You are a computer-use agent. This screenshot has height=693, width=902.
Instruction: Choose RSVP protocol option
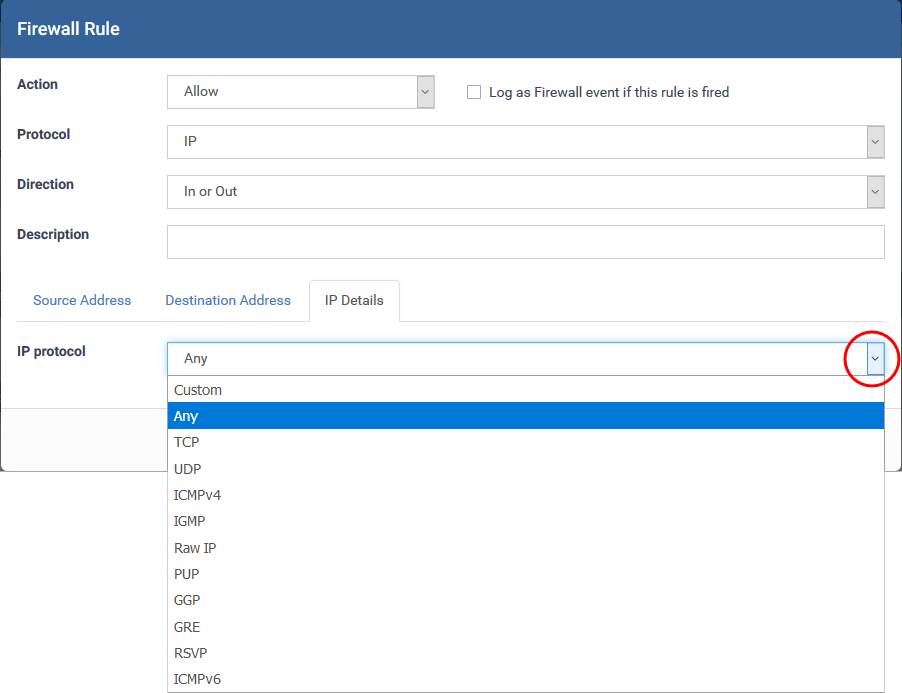click(526, 653)
